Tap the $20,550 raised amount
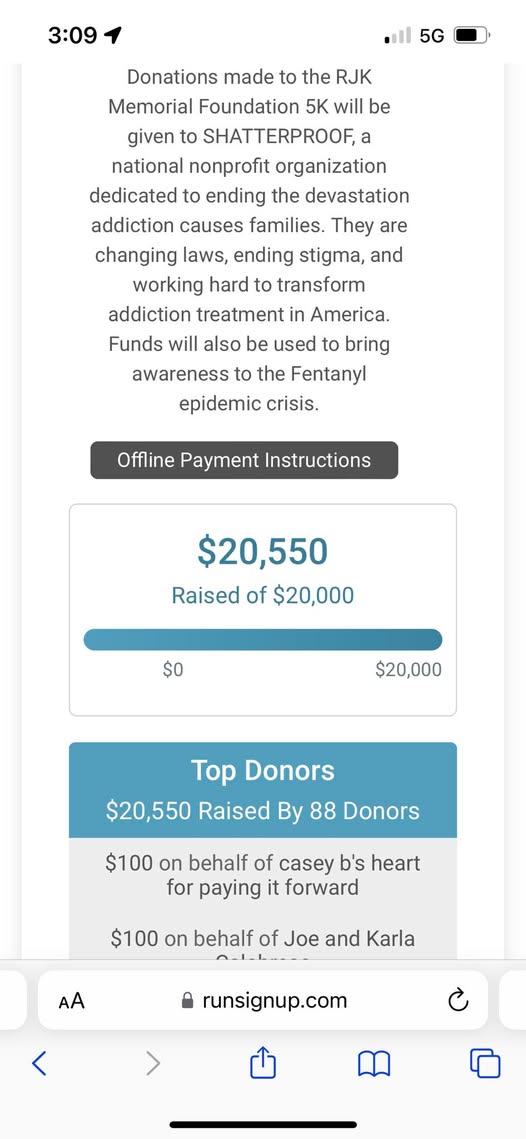Viewport: 526px width, 1139px height. coord(263,552)
